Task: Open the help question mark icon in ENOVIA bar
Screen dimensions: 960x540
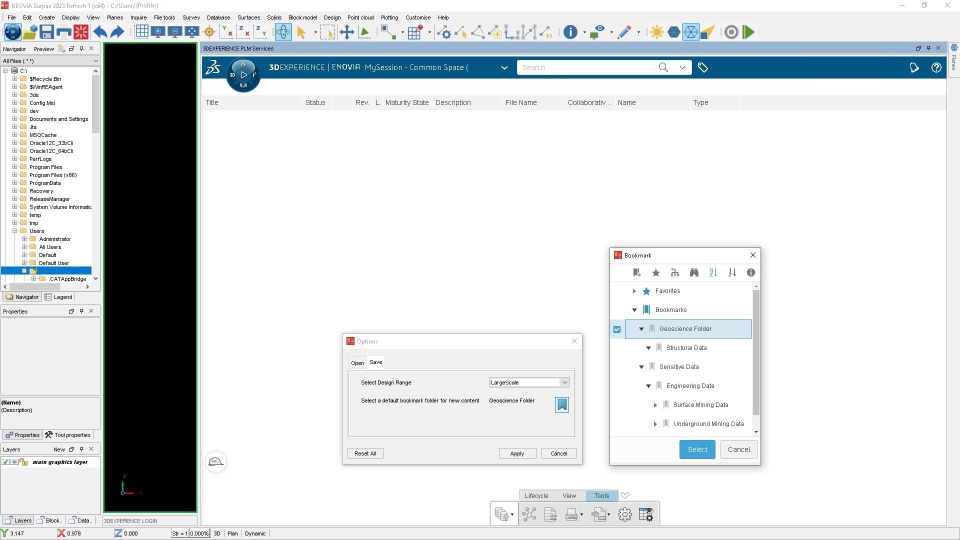Action: pos(936,67)
